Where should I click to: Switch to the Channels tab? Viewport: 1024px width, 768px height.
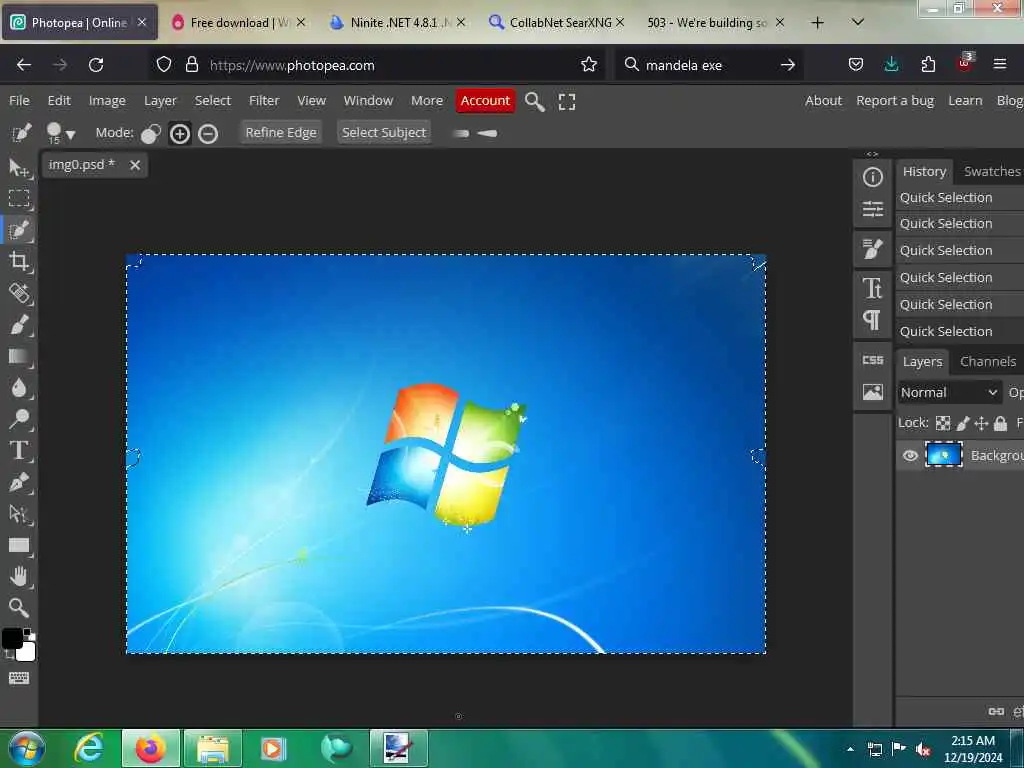pos(987,362)
